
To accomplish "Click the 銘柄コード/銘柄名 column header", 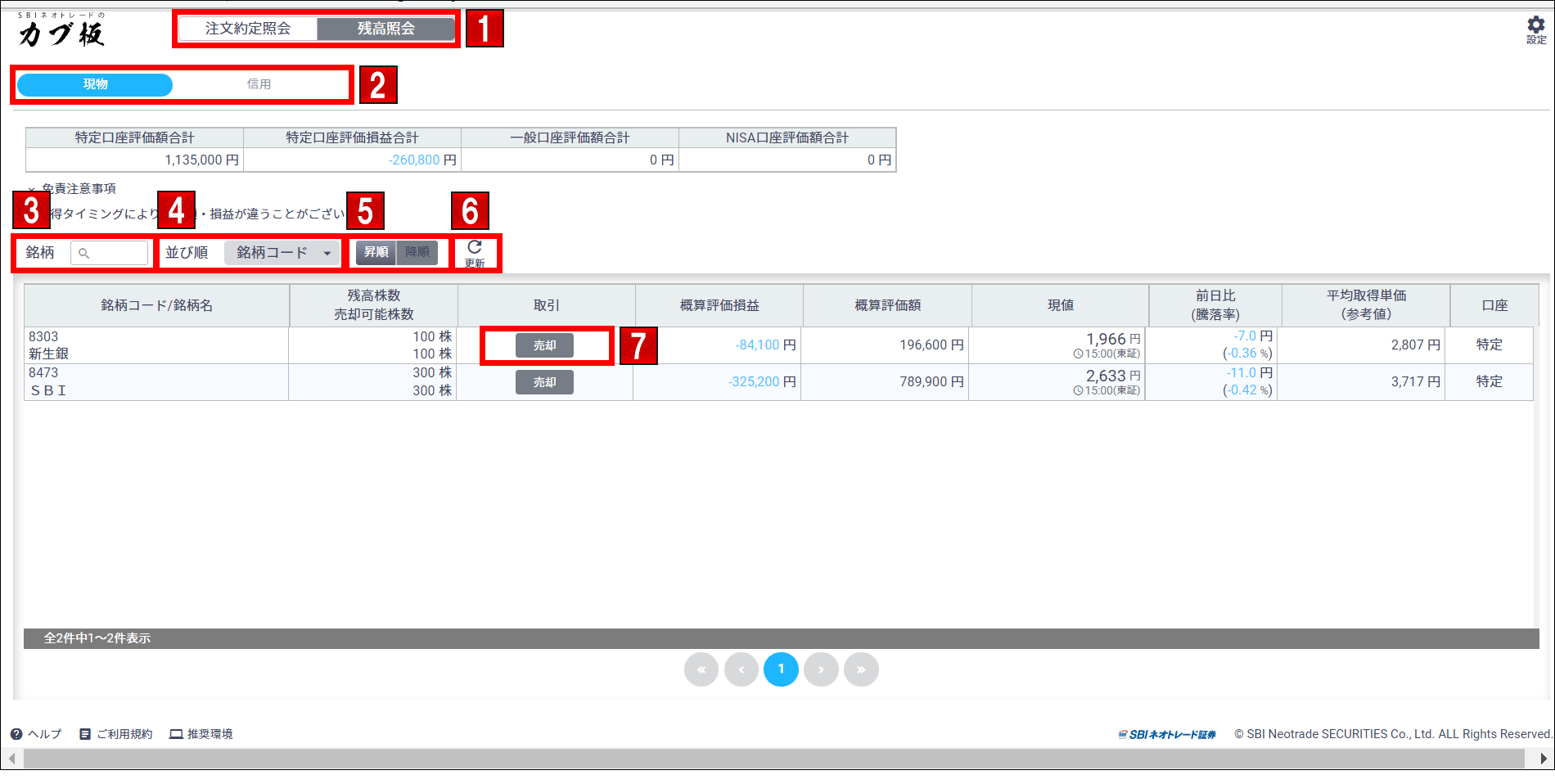I will pyautogui.click(x=156, y=305).
